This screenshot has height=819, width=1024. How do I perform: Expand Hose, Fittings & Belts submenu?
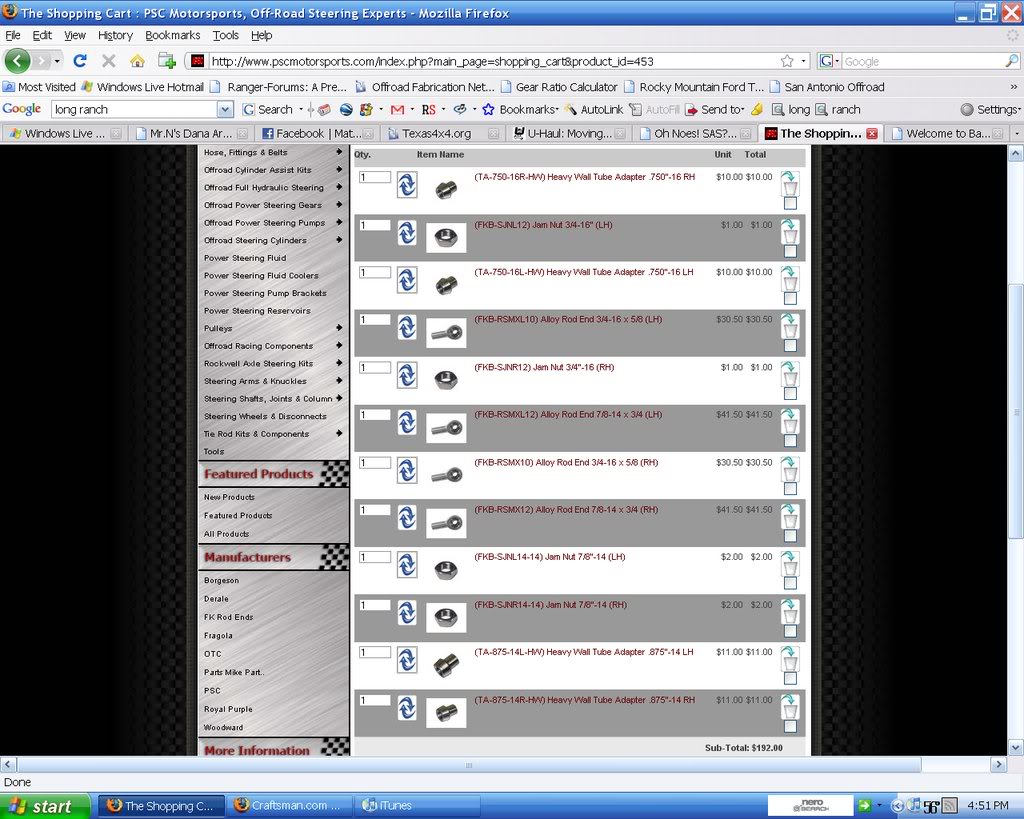click(339, 152)
